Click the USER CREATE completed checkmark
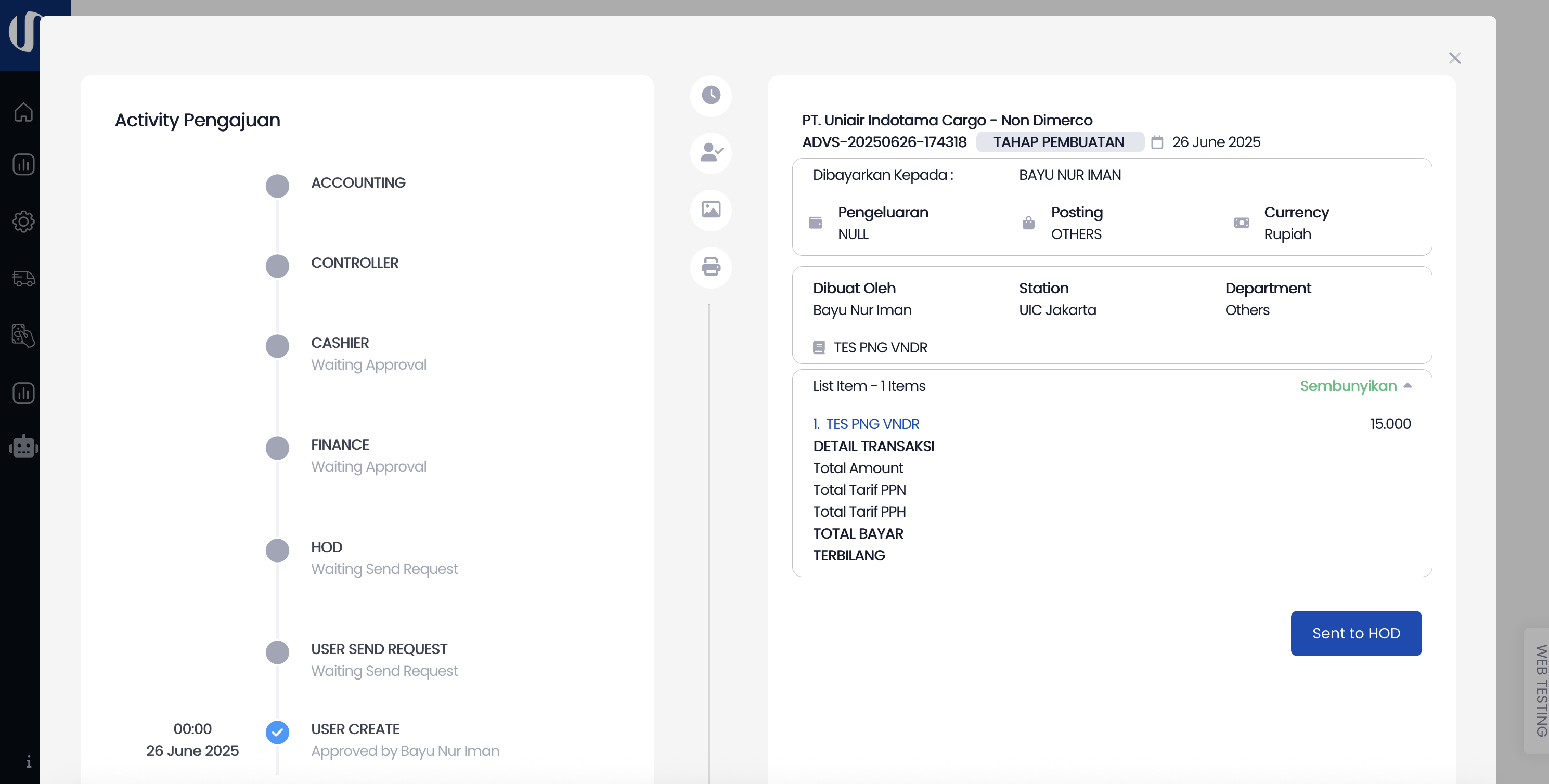The height and width of the screenshot is (784, 1549). pos(277,731)
